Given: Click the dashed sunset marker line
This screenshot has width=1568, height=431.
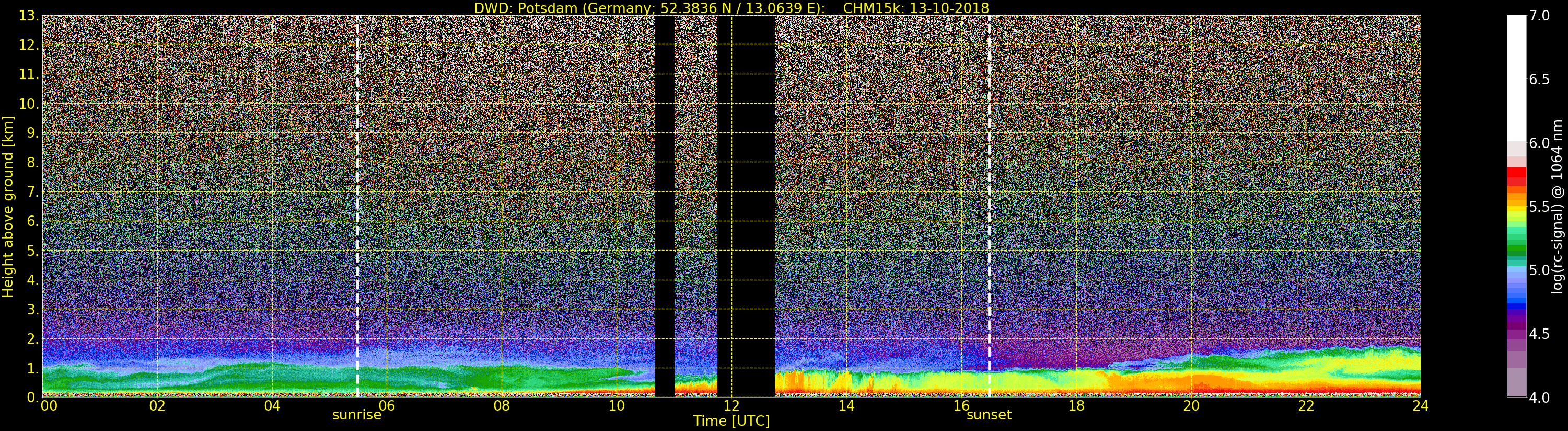Looking at the screenshot, I should click(x=989, y=183).
